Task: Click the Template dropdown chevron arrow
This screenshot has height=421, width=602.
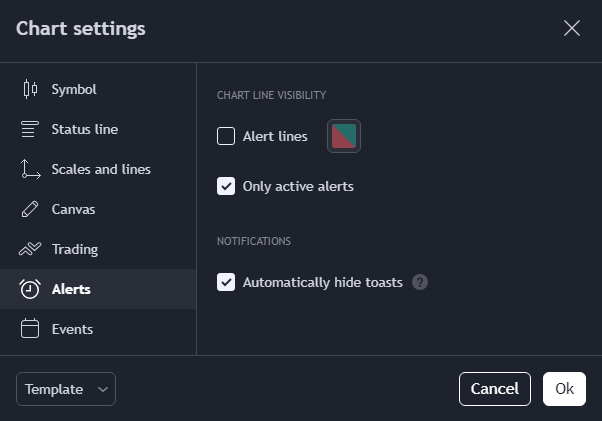Action: (103, 390)
